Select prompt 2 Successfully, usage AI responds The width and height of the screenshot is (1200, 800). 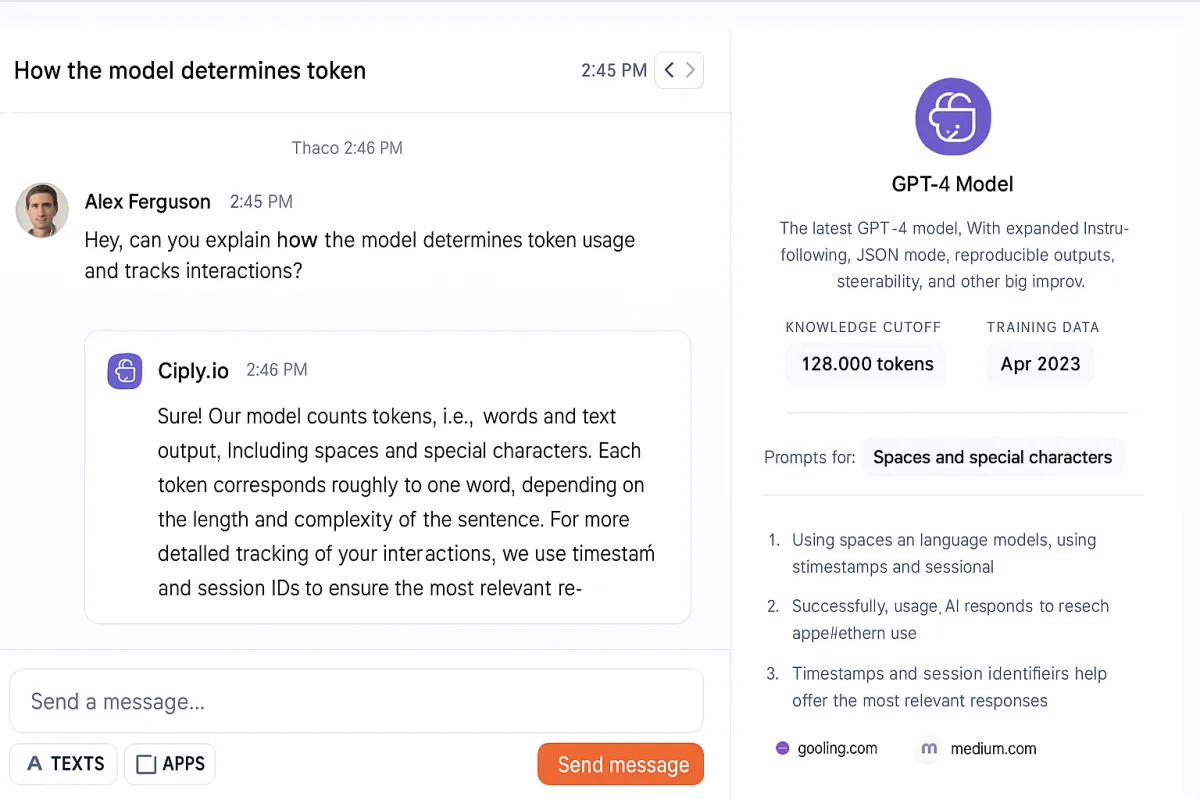(950, 619)
